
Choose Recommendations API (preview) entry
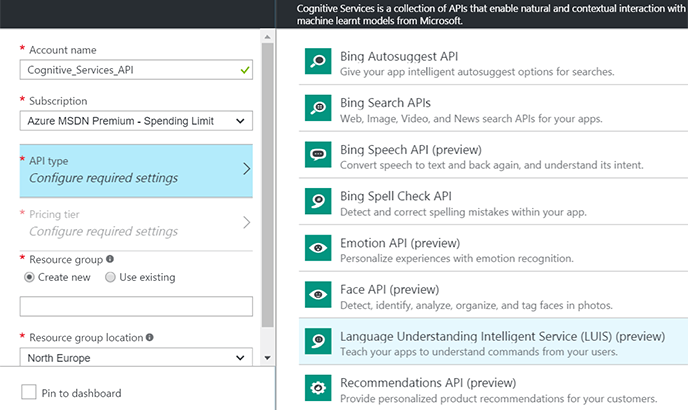coord(493,388)
